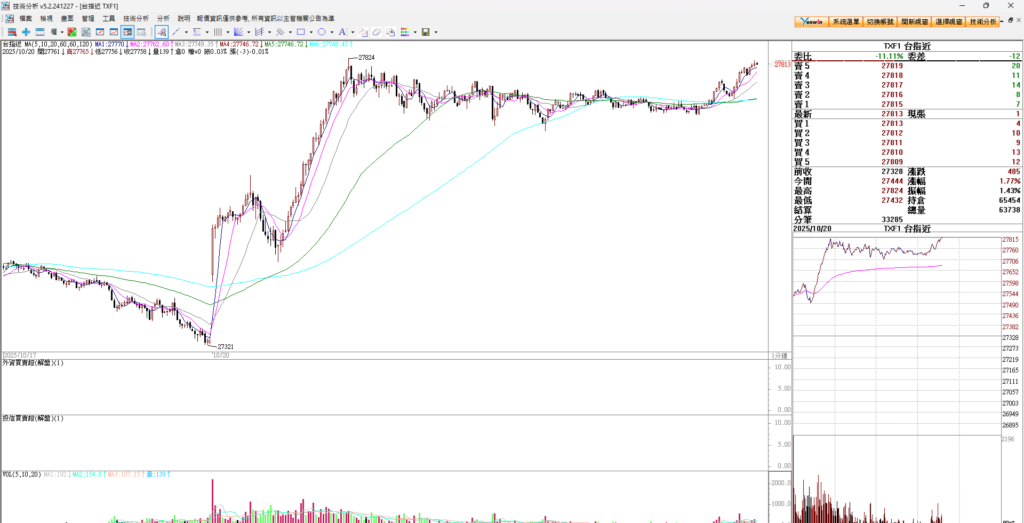
Task: Open the multicolor palette grid icon
Action: [404, 32]
